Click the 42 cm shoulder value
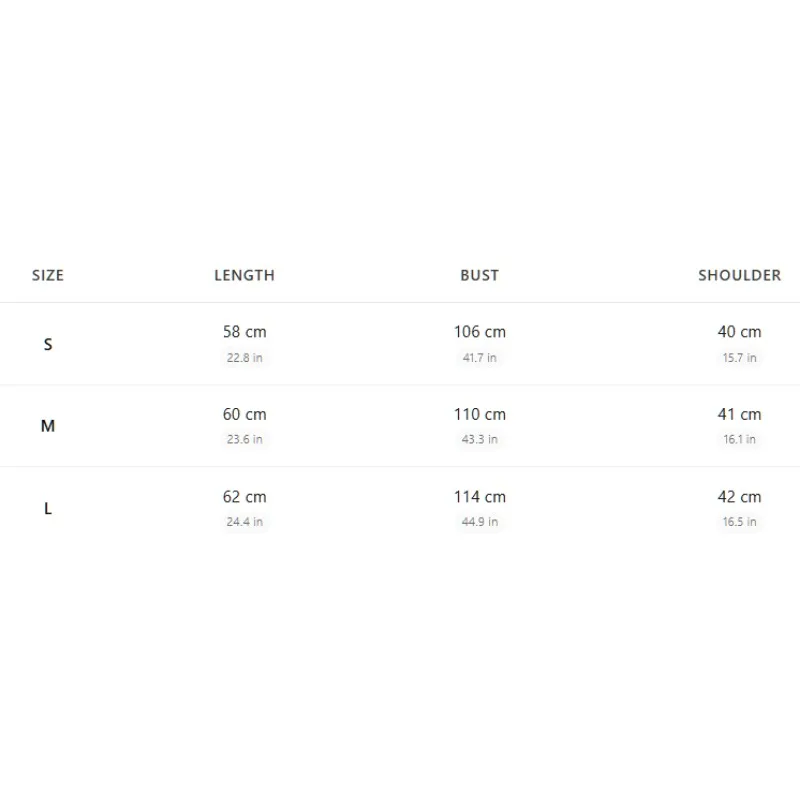This screenshot has width=800, height=800. [x=739, y=497]
